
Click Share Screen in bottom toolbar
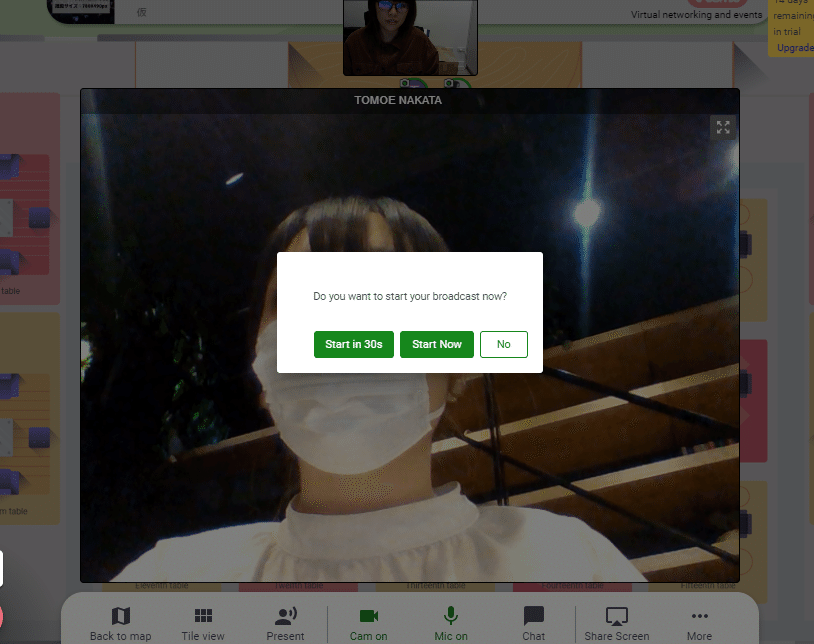tap(617, 624)
